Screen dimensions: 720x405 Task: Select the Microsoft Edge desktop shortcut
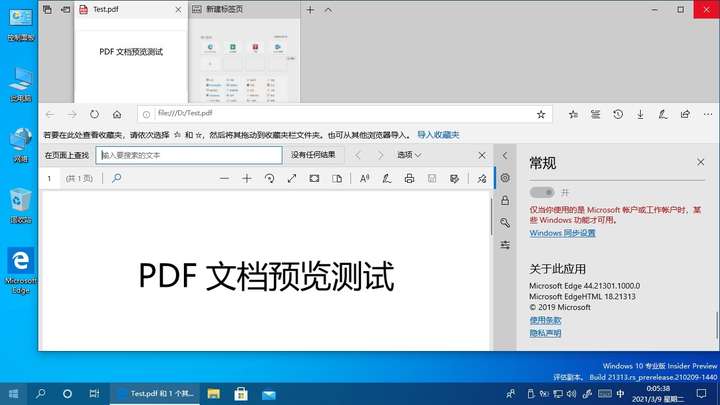click(20, 271)
